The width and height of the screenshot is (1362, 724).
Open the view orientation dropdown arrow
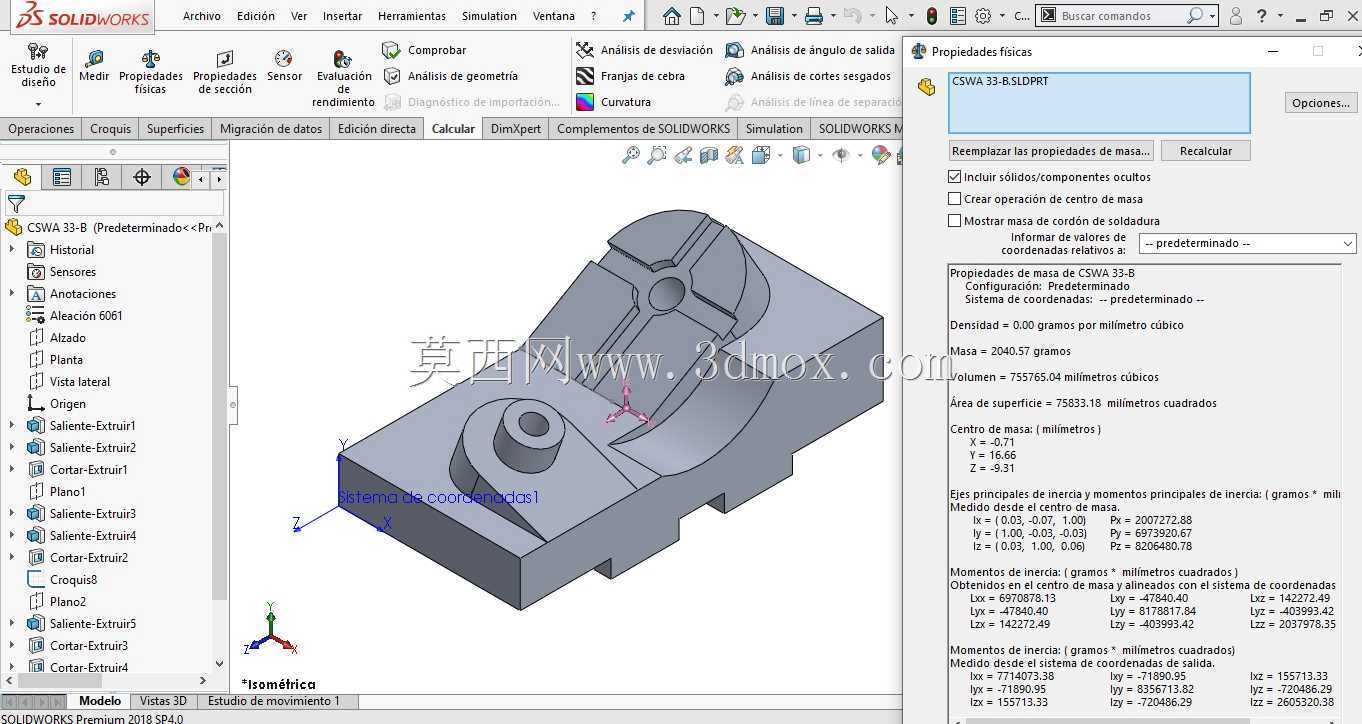[779, 155]
